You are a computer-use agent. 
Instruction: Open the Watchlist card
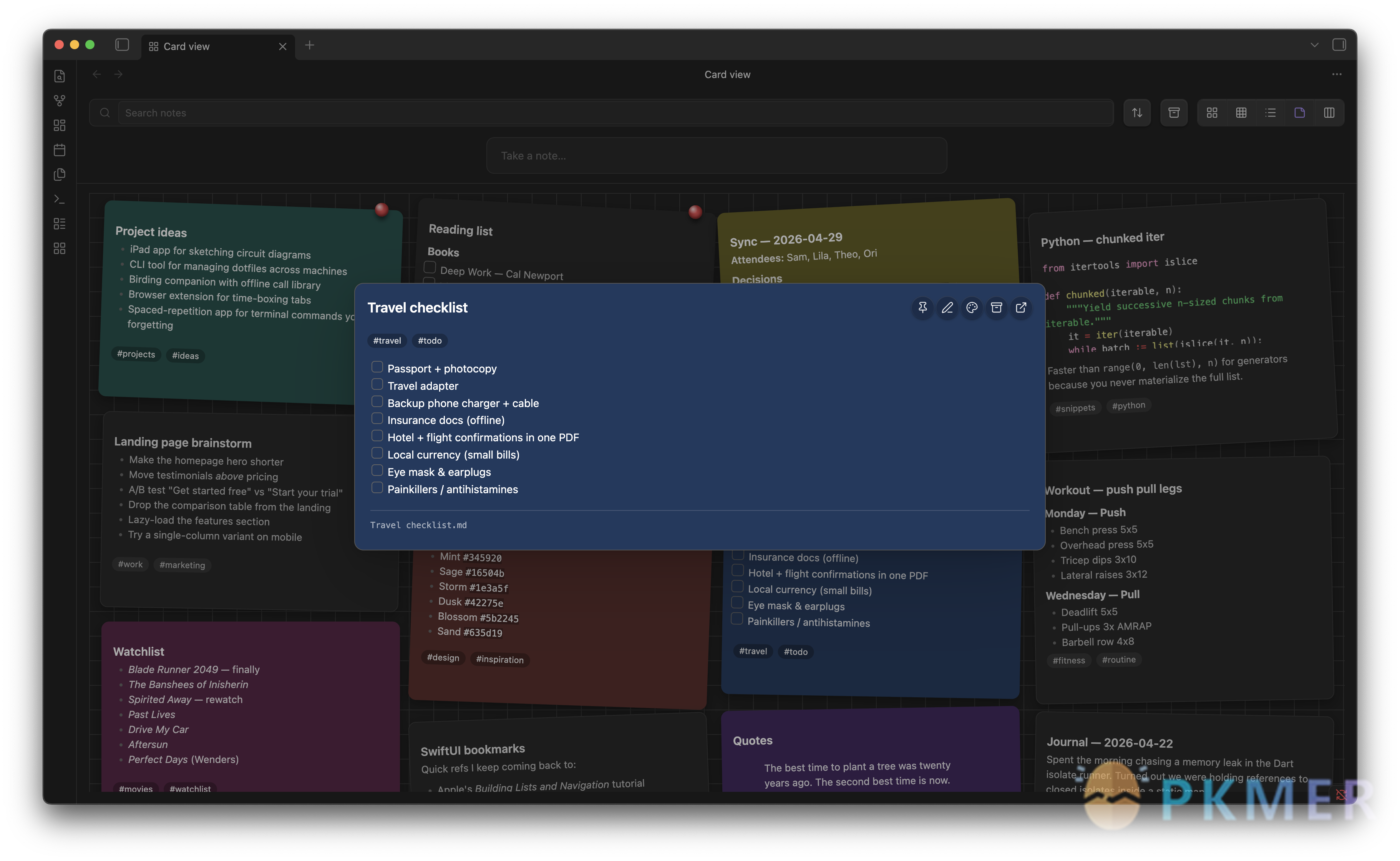[250, 706]
